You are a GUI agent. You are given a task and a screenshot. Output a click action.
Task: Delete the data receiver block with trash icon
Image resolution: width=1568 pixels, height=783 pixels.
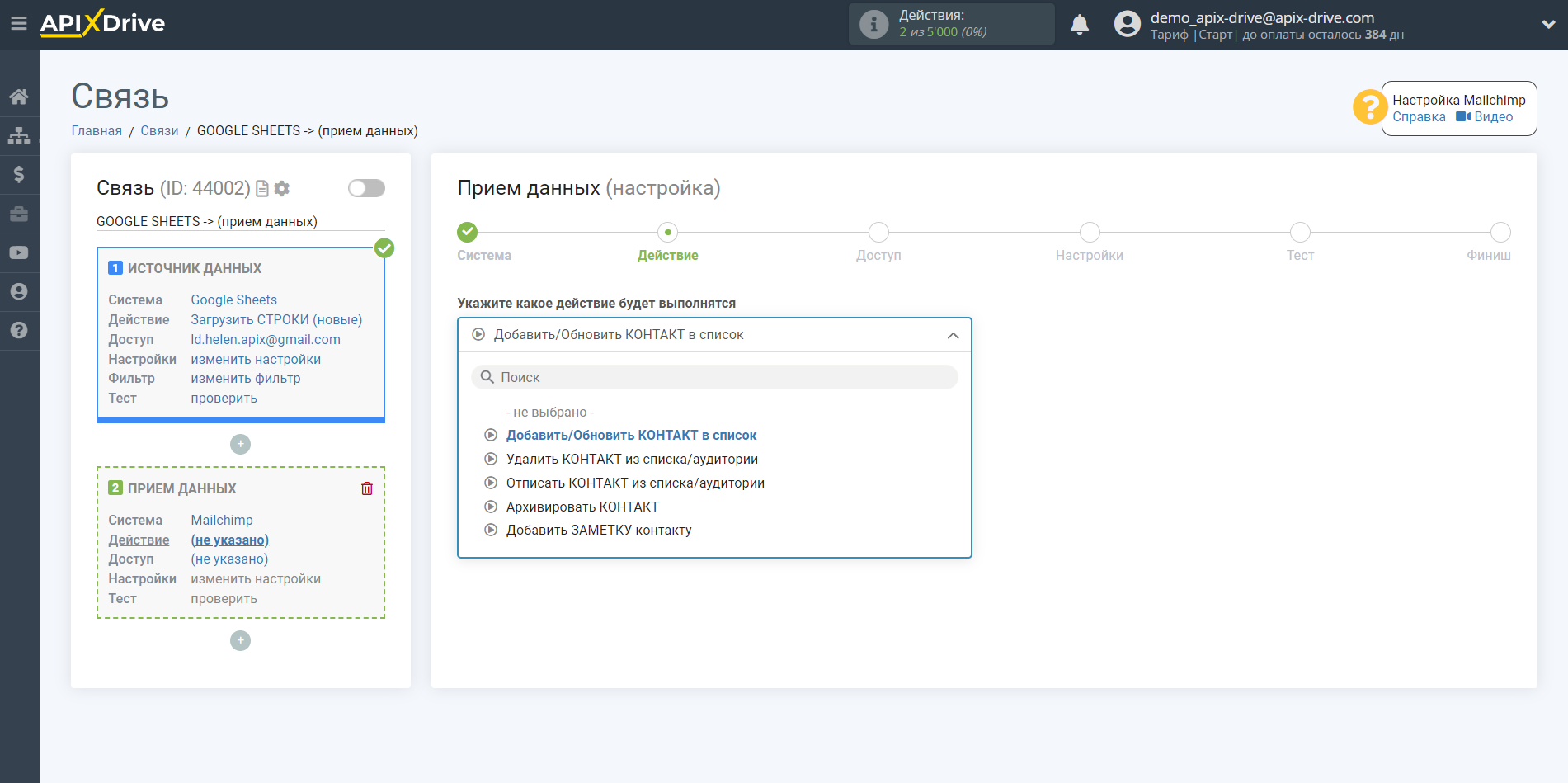click(x=367, y=488)
